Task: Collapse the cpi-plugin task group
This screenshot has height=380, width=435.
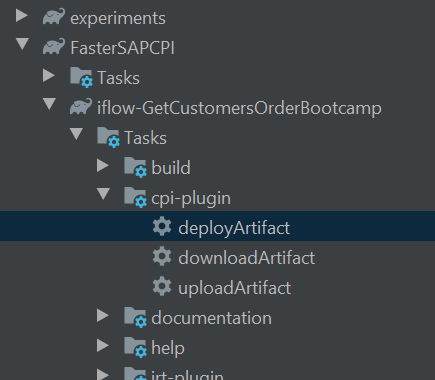Action: coord(103,194)
